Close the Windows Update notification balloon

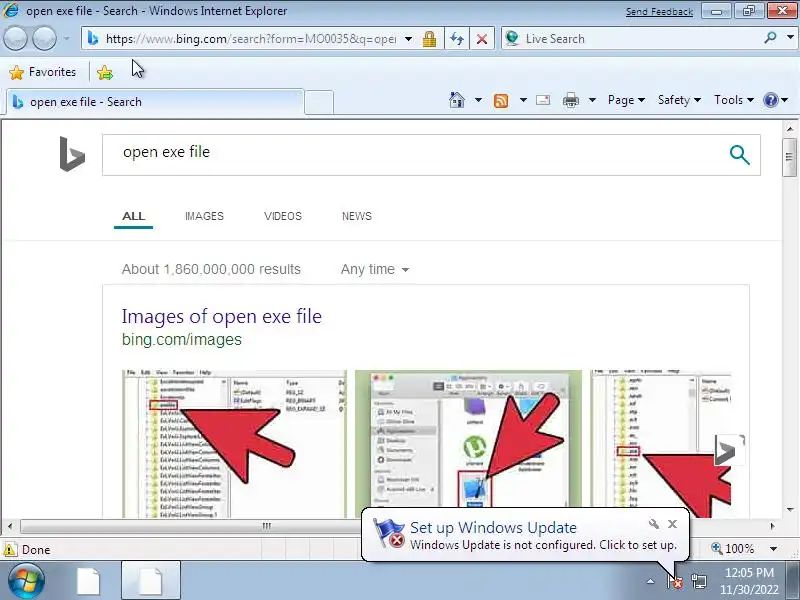point(672,524)
